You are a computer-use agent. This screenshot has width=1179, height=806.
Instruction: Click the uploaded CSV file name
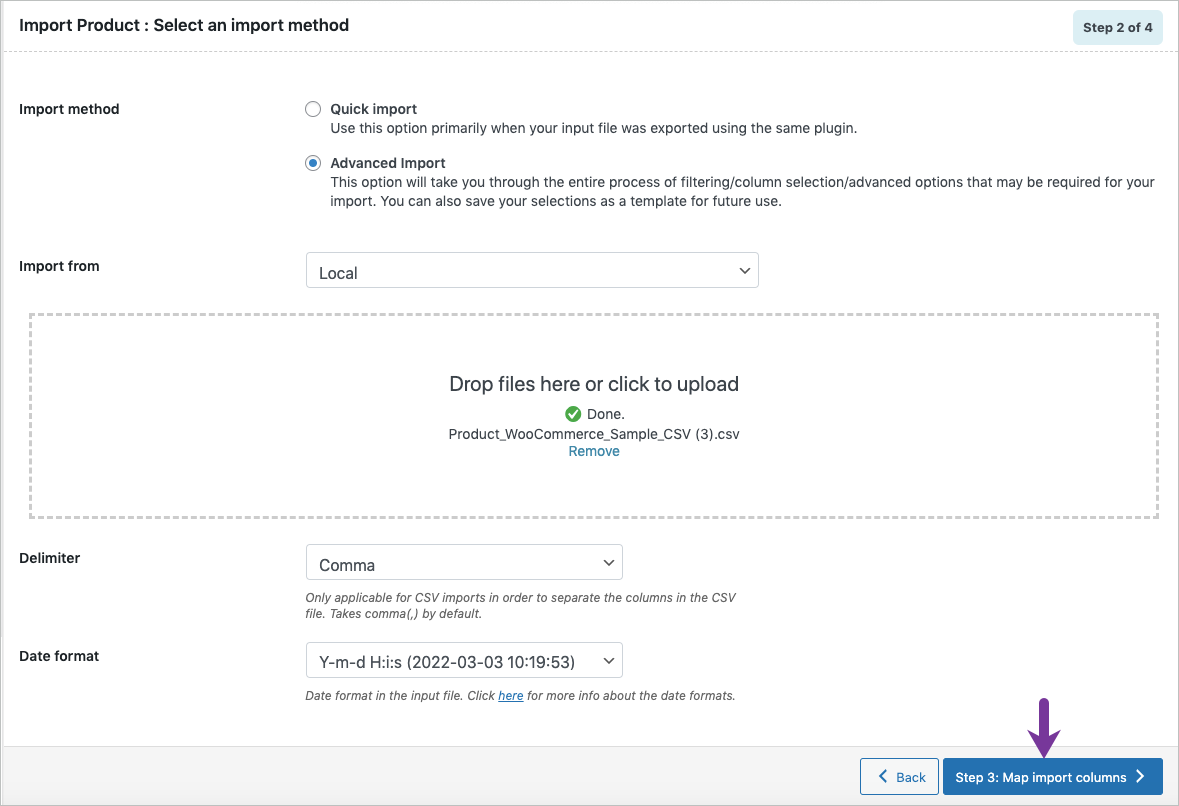[593, 433]
